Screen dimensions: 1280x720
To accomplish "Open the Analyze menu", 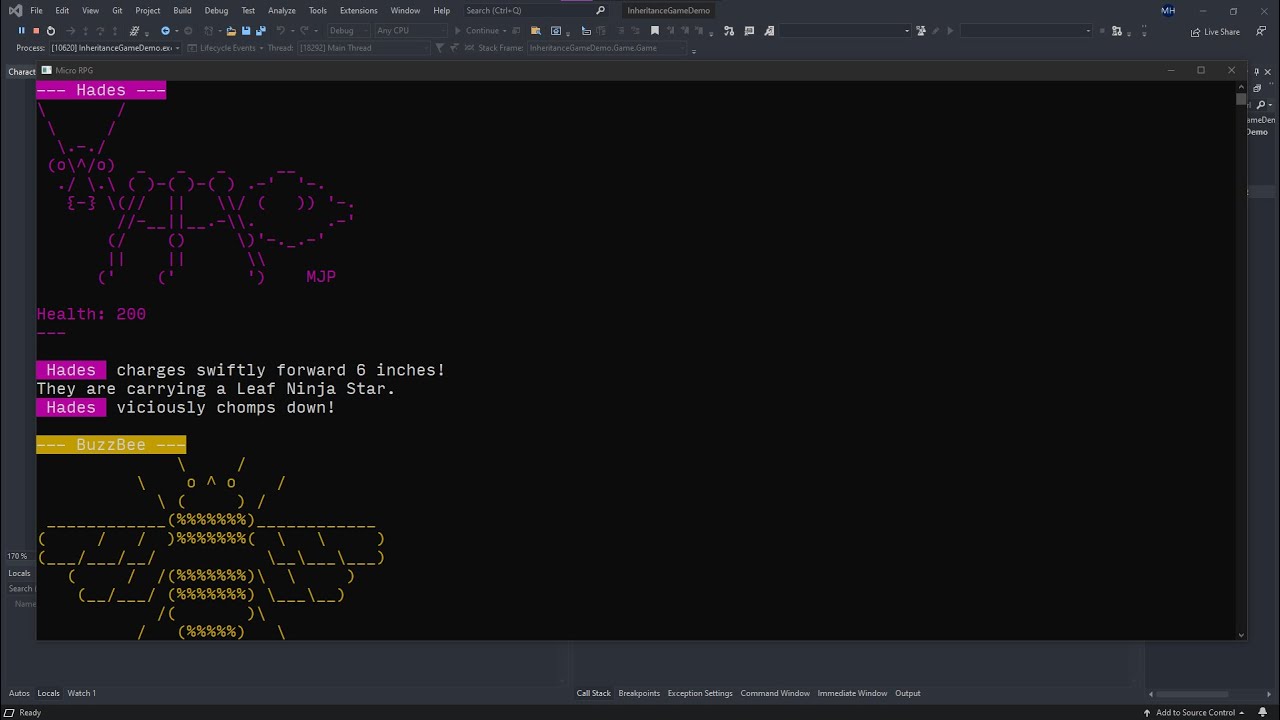I will (x=282, y=10).
